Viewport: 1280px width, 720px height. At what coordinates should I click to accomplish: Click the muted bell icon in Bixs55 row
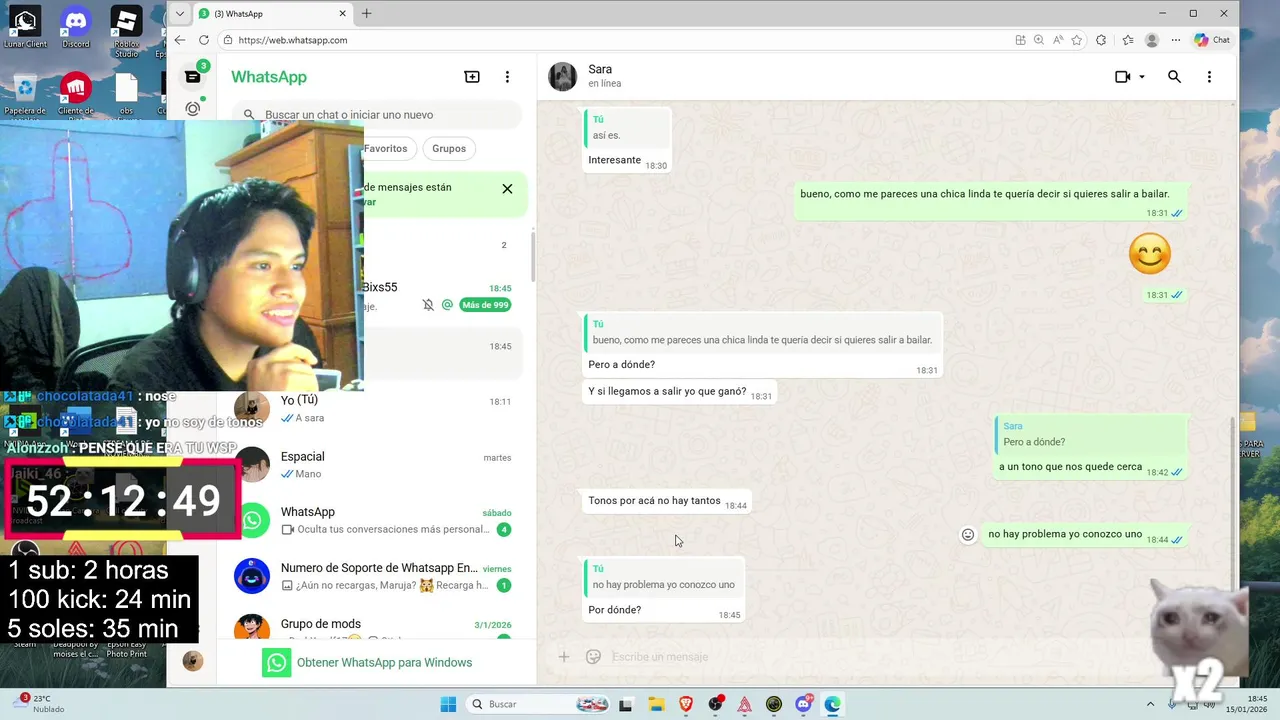(428, 305)
